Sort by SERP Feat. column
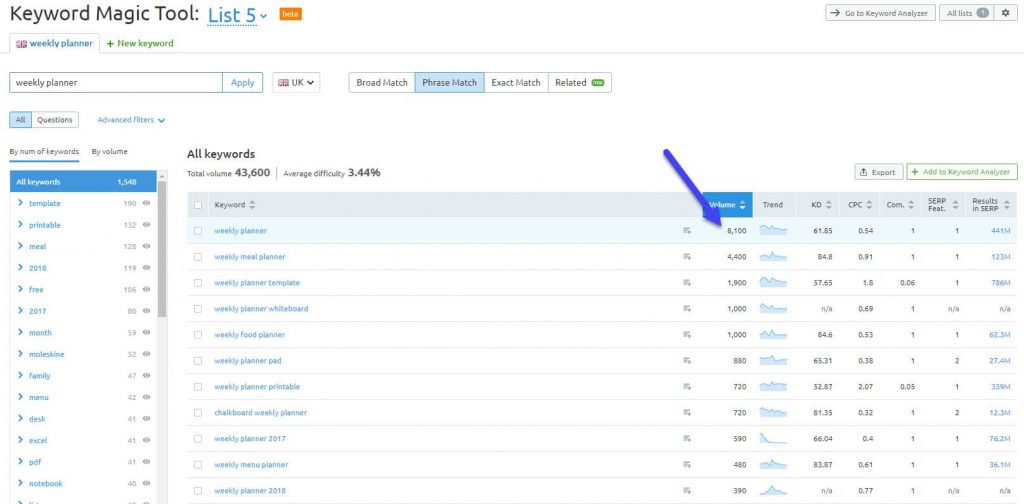The width and height of the screenshot is (1024, 504). coord(955,205)
